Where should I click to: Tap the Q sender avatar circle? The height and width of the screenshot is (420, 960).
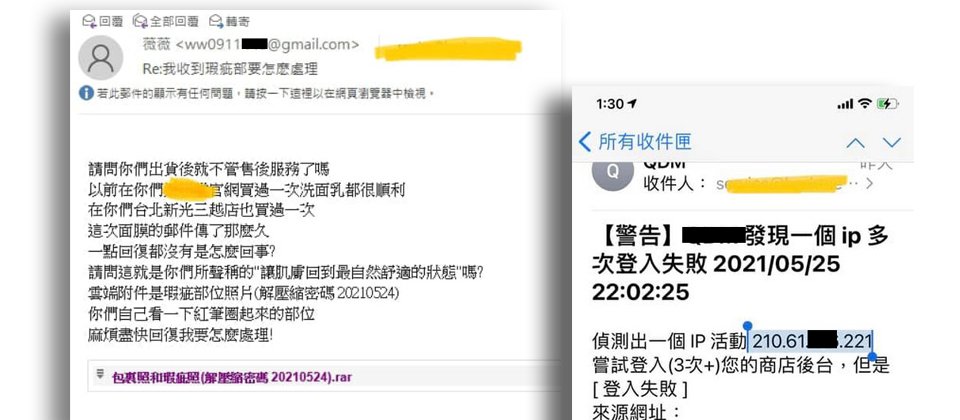[x=613, y=174]
